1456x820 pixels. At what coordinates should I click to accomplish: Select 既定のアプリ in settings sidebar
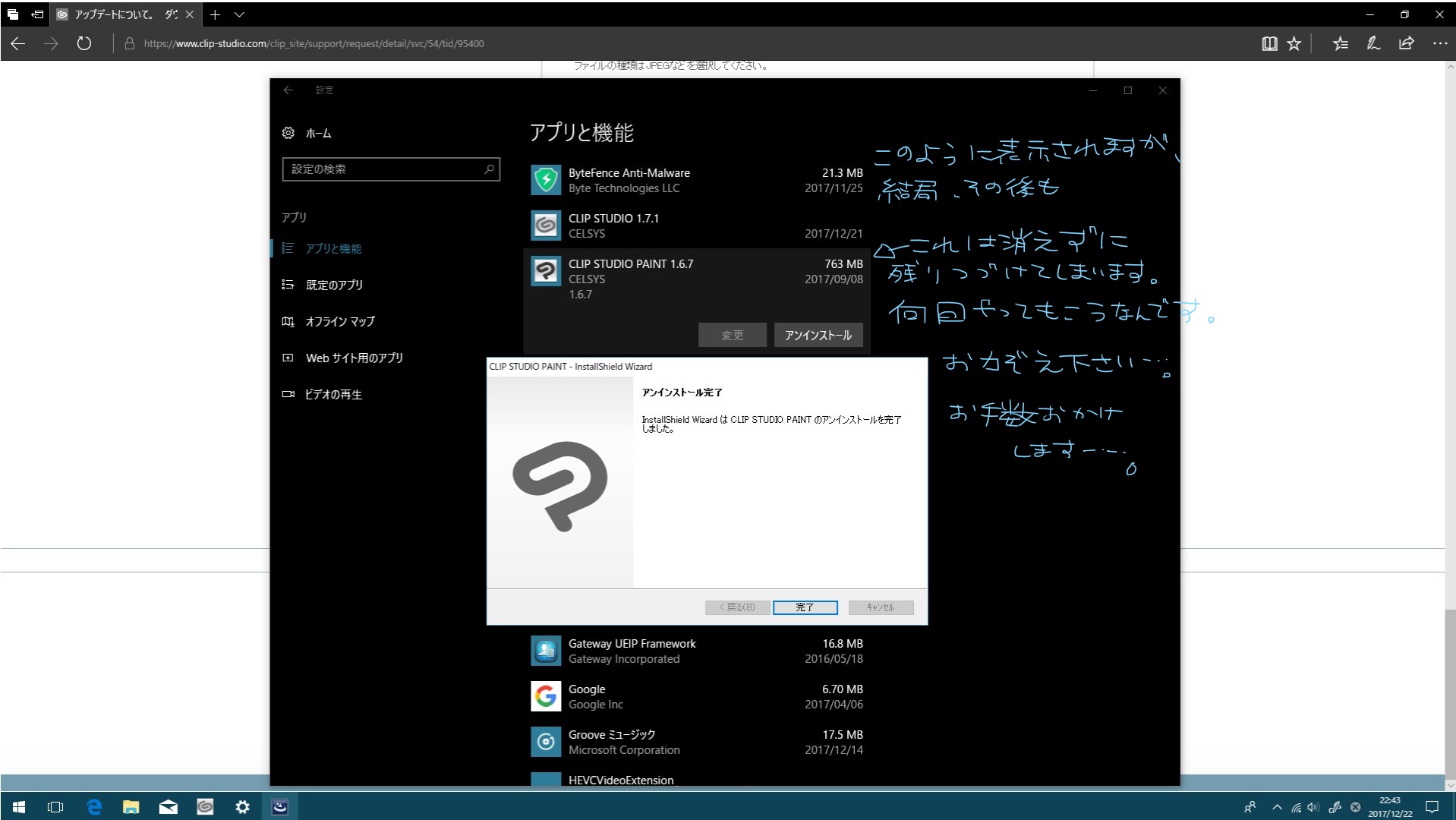(x=334, y=285)
